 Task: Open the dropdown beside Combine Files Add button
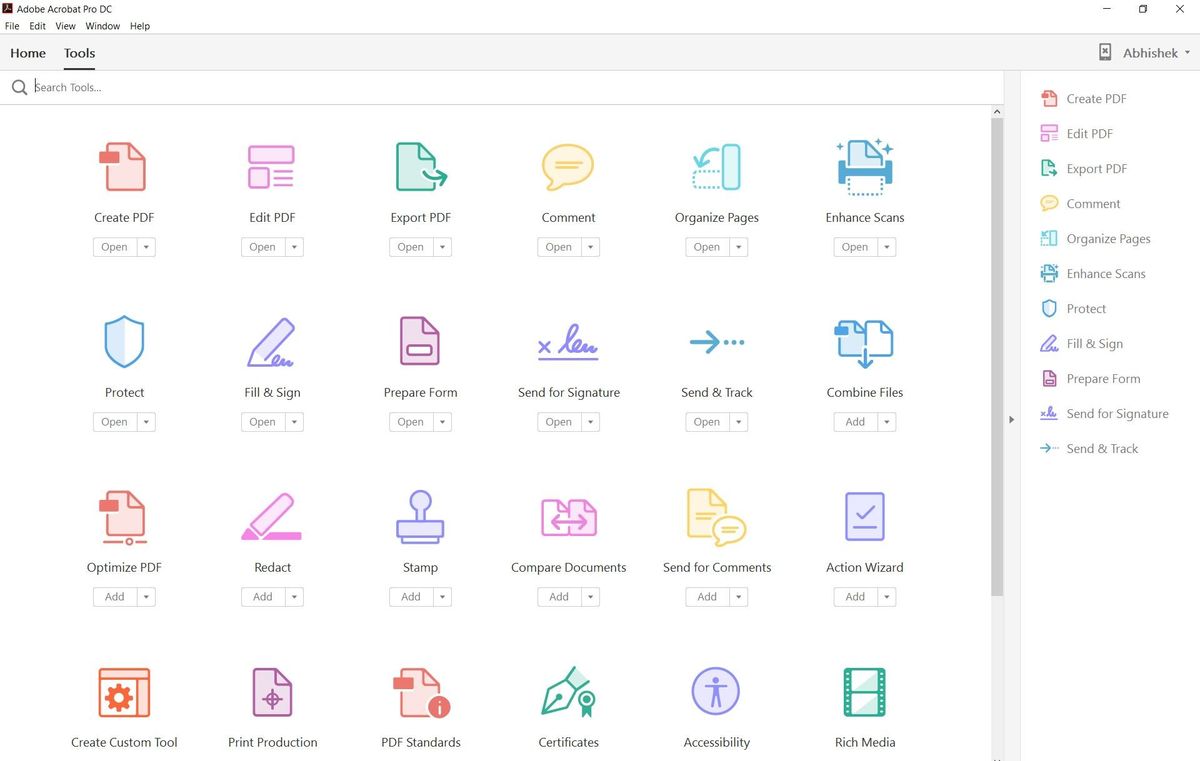click(886, 421)
